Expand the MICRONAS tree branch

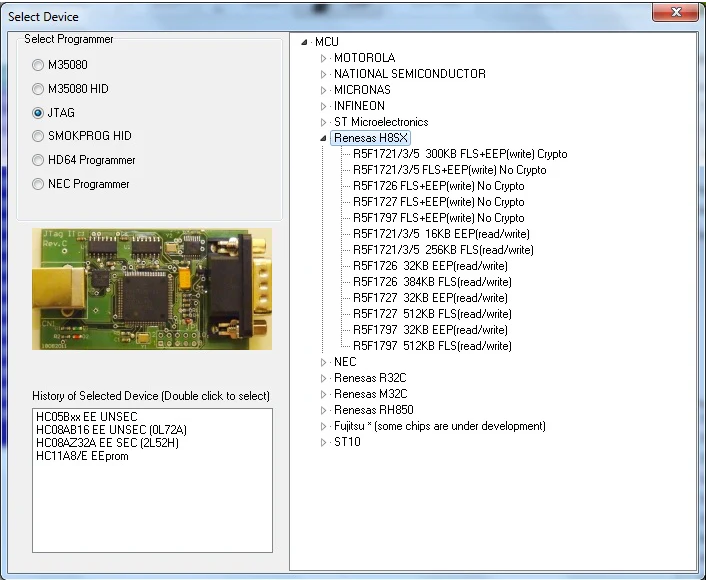click(323, 90)
